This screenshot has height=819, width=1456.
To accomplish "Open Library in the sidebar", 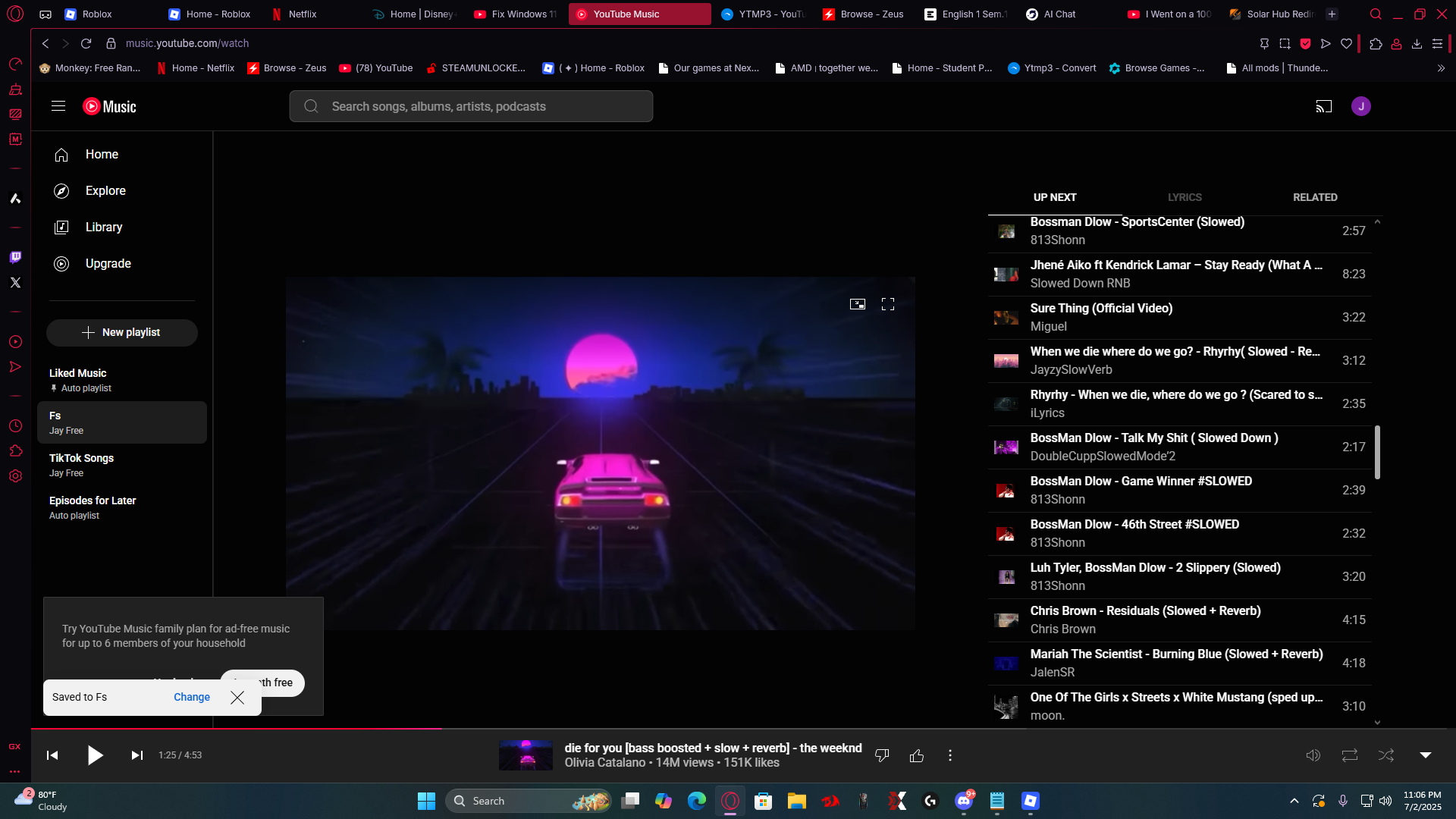I will point(122,227).
